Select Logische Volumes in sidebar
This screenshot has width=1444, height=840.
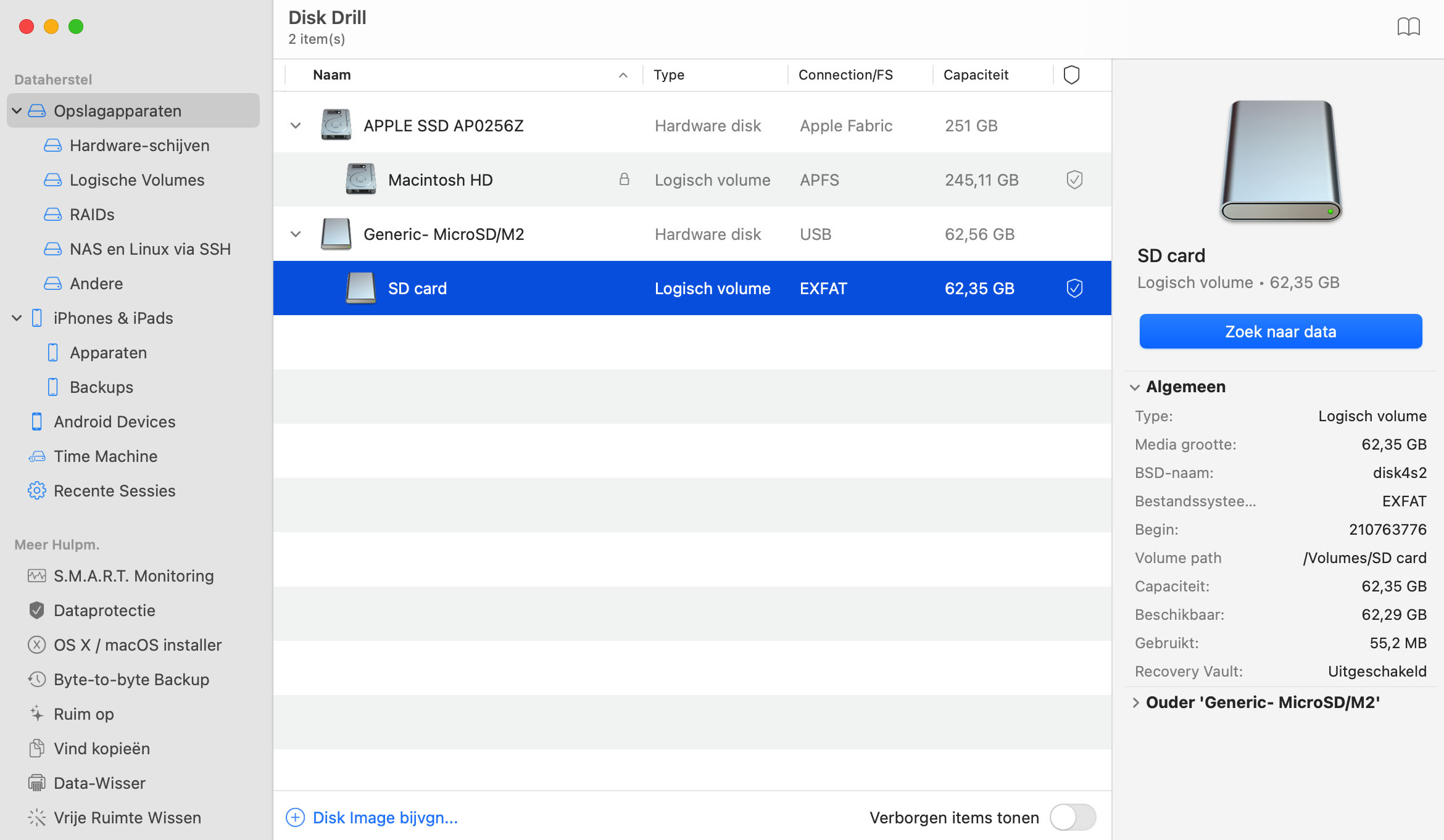137,180
